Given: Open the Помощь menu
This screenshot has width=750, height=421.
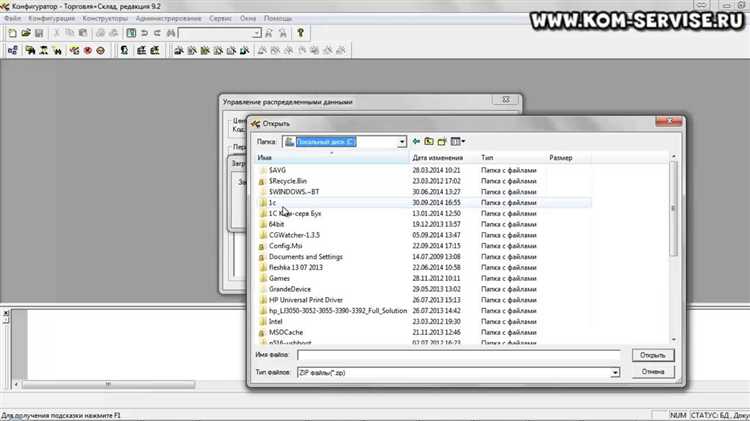Looking at the screenshot, I should click(x=278, y=18).
